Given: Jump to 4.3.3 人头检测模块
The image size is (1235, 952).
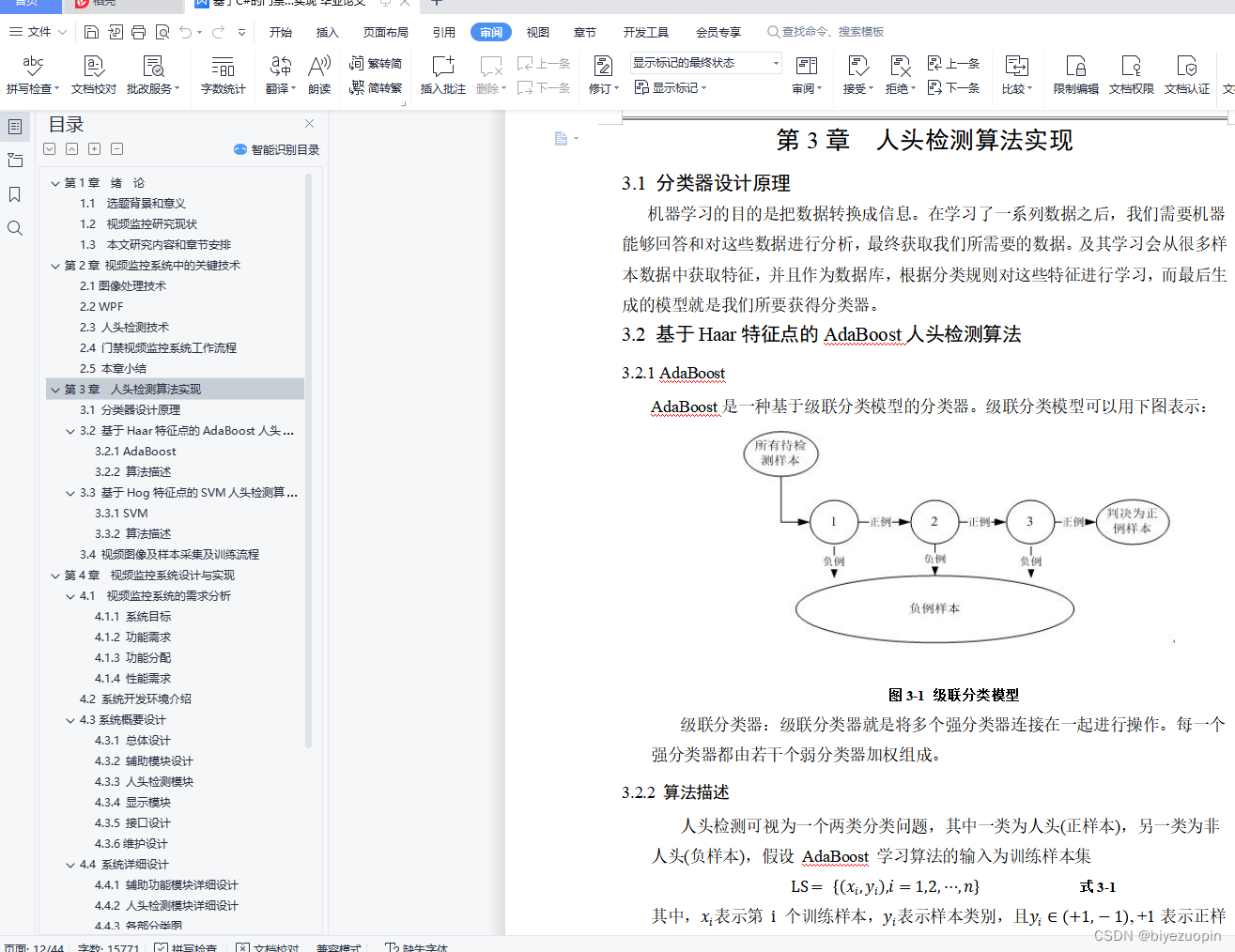Looking at the screenshot, I should tap(144, 782).
